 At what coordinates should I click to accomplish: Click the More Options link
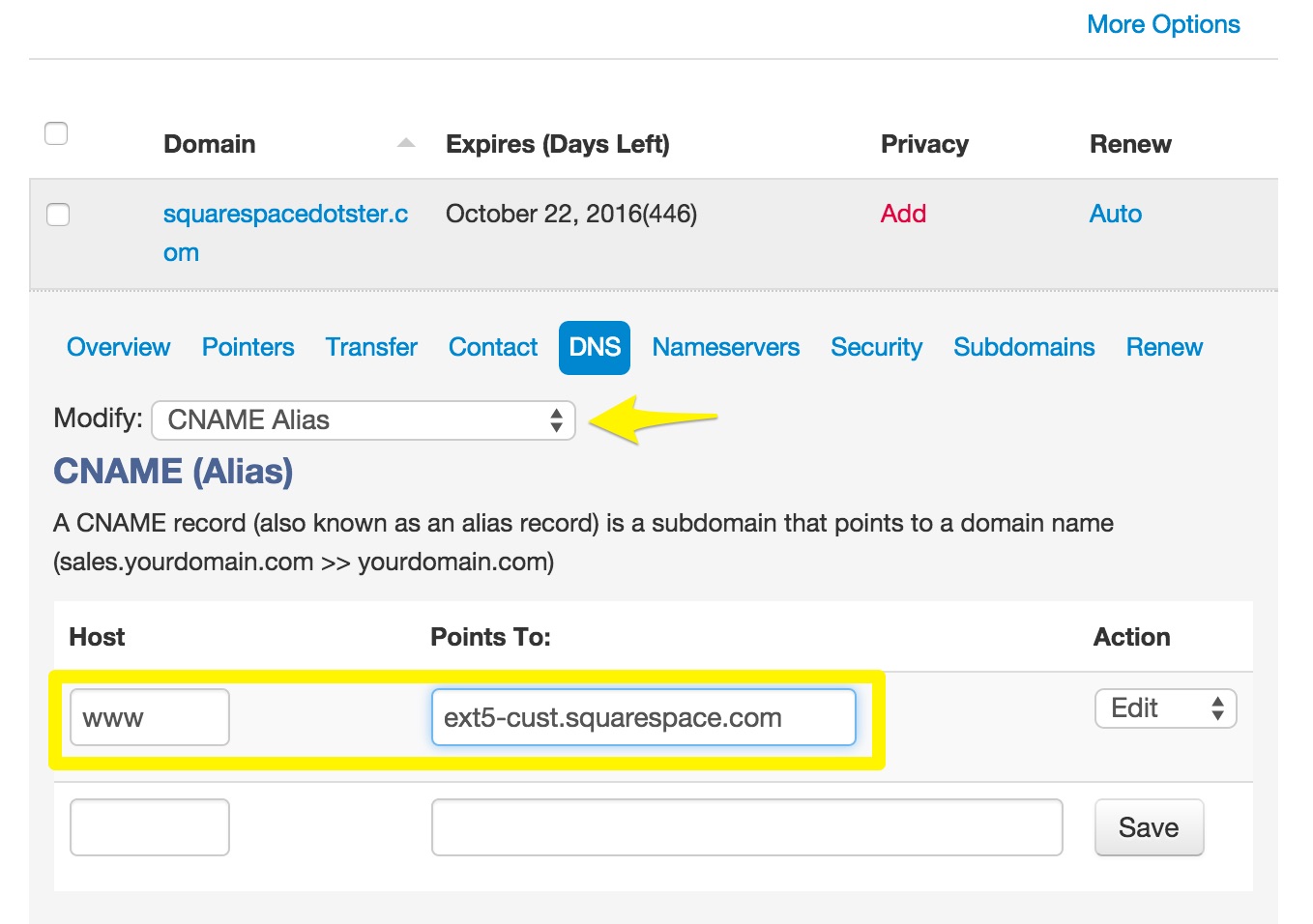1163,25
